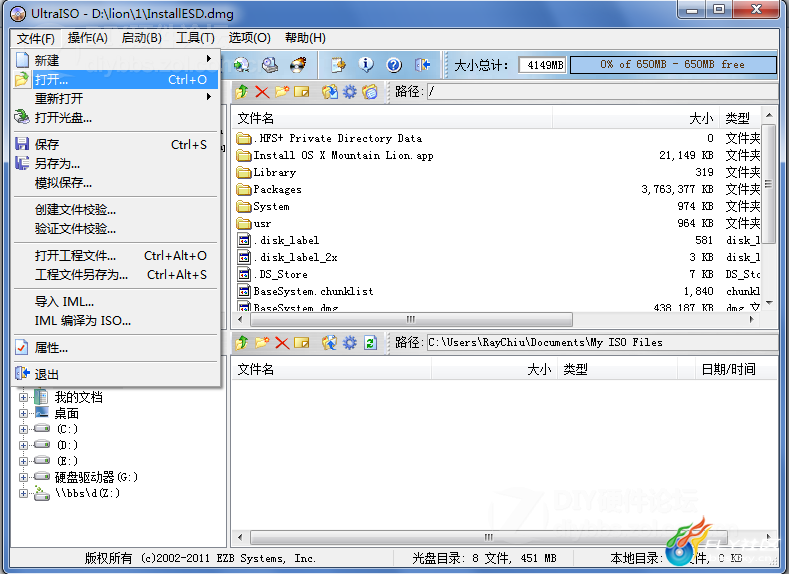Expand the 桌面 tree node
The width and height of the screenshot is (789, 574).
click(23, 414)
